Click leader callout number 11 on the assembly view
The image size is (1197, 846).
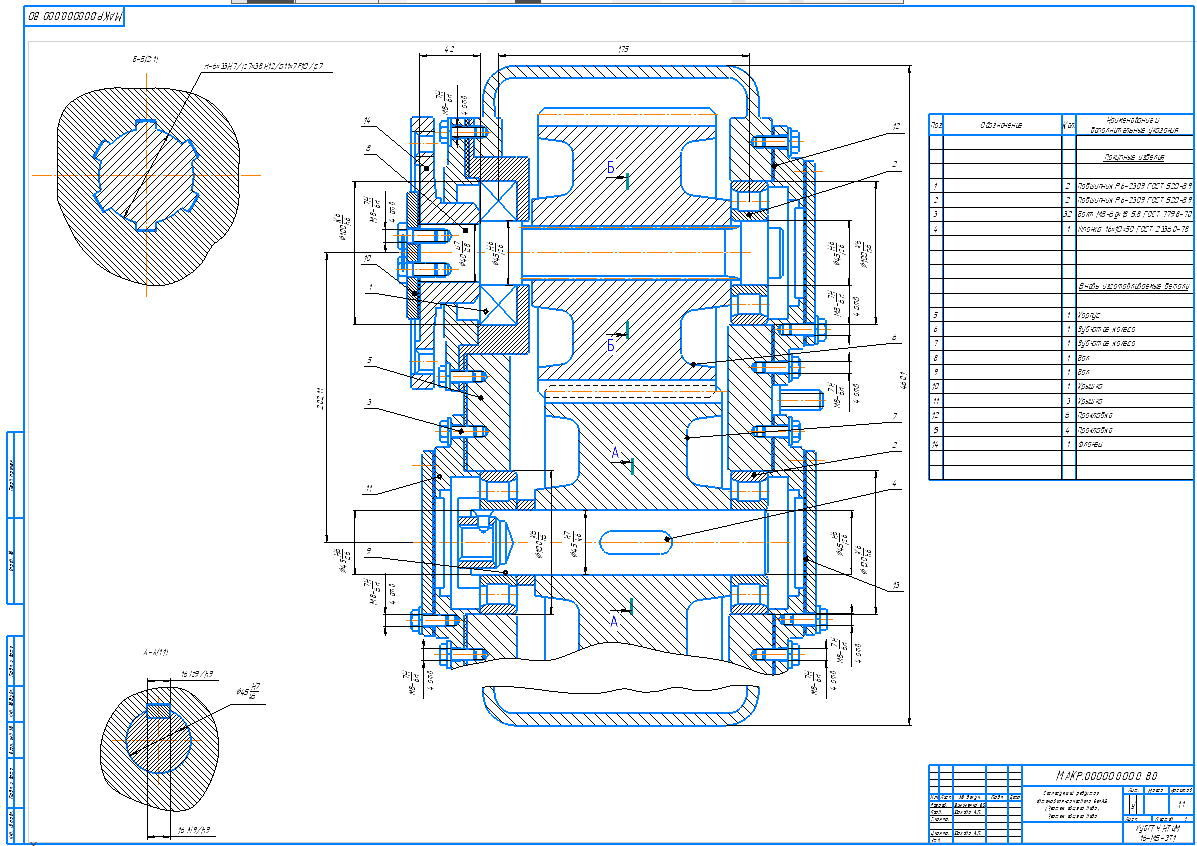coord(368,489)
